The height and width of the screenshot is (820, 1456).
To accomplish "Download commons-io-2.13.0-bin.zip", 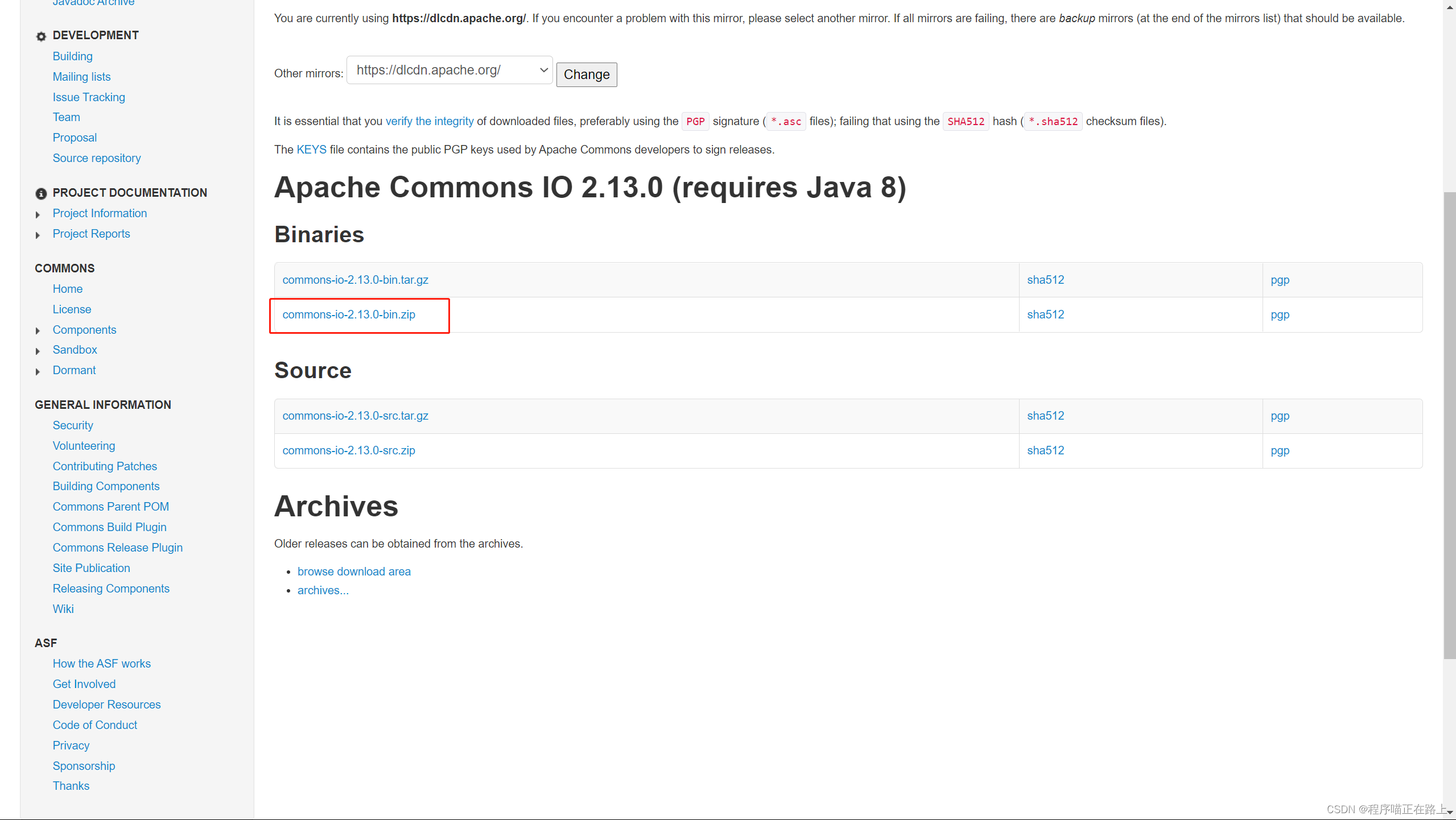I will click(x=349, y=314).
